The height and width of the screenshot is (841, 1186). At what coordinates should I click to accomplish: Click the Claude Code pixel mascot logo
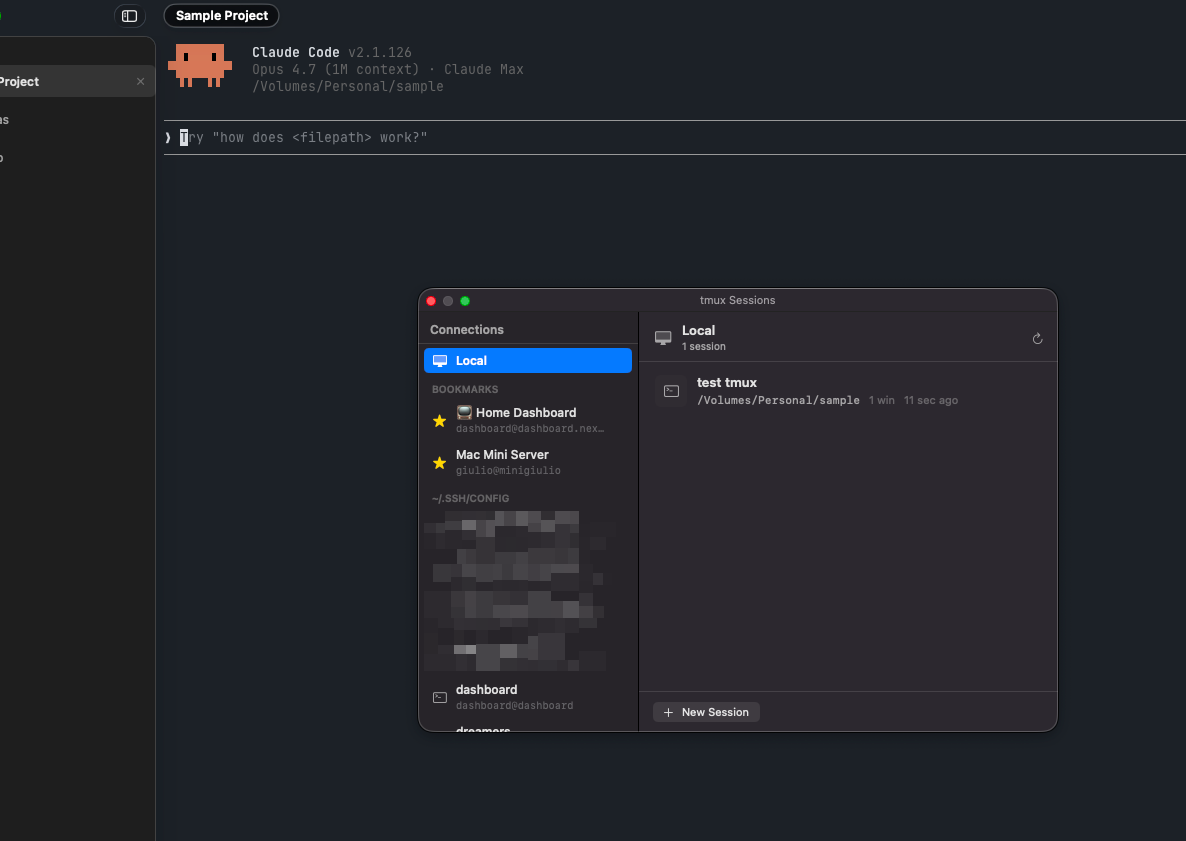[200, 65]
